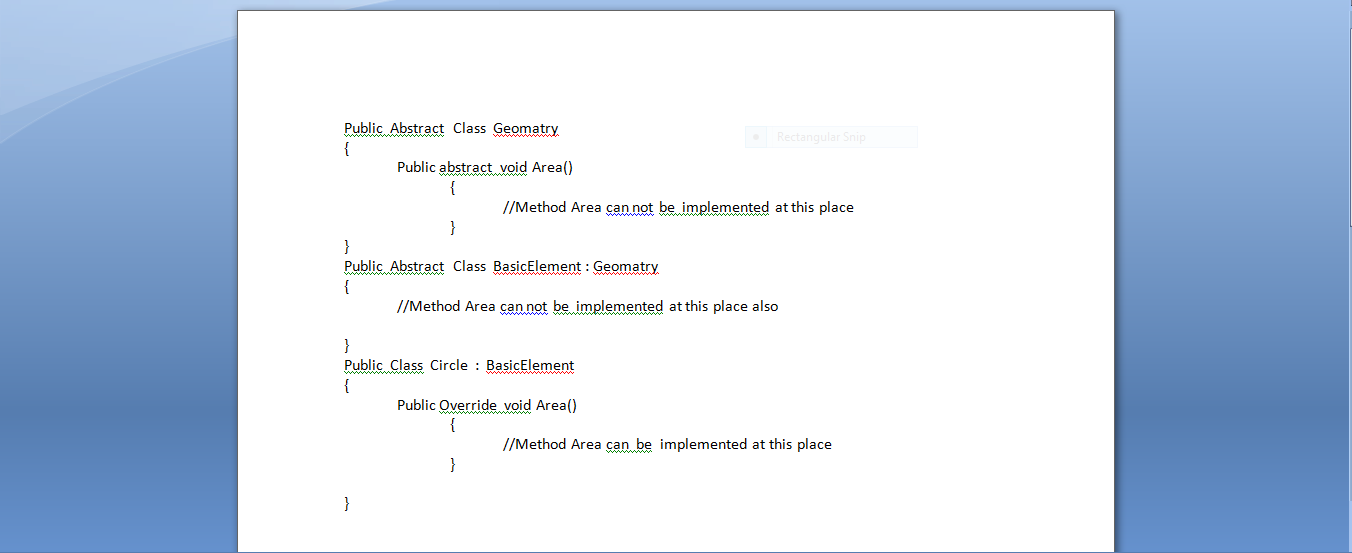Click the final closing brace of Circle class
Screen dimensions: 1352x553
click(347, 503)
